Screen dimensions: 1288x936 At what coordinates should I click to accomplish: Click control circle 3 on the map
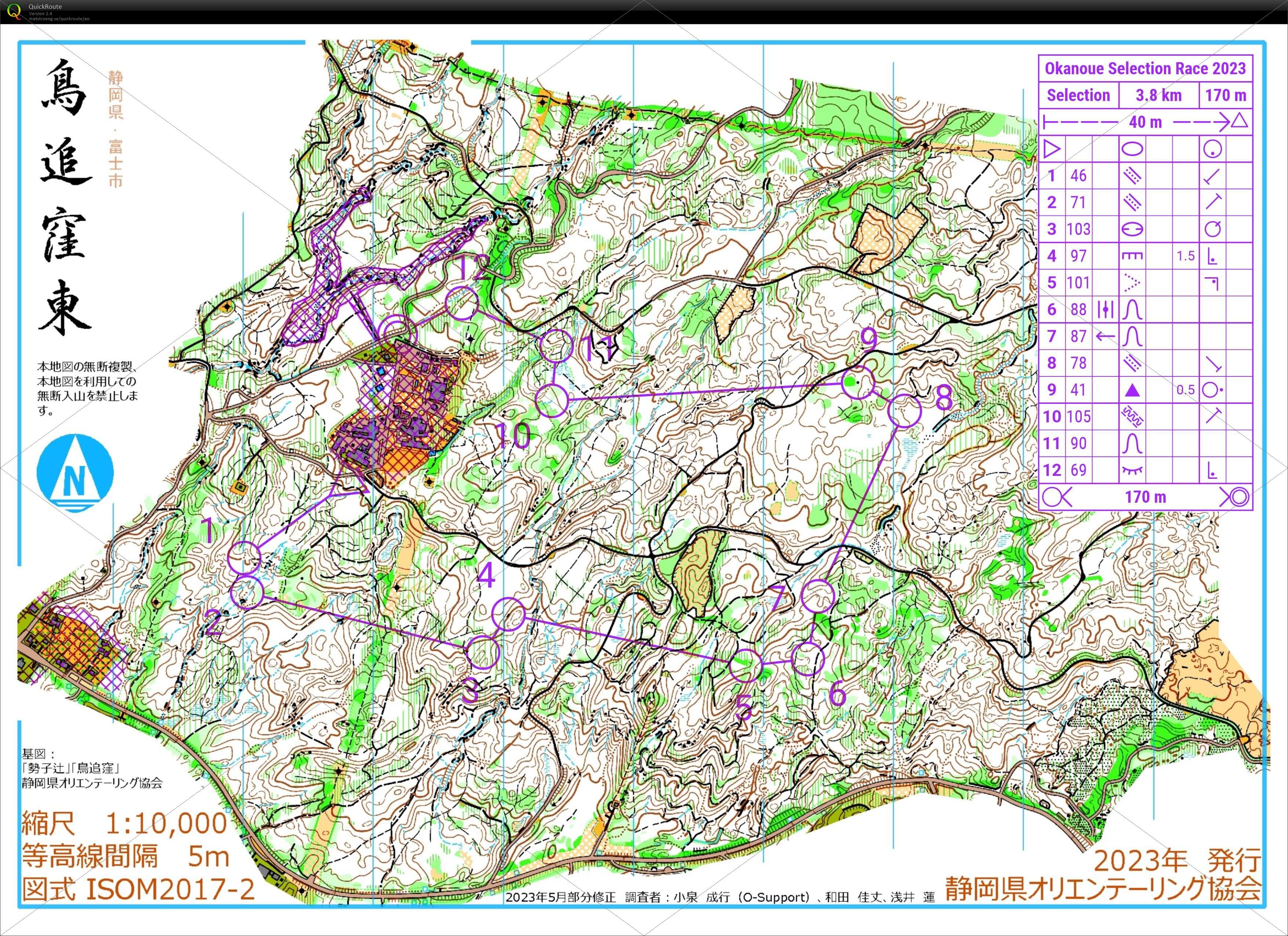pos(483,652)
